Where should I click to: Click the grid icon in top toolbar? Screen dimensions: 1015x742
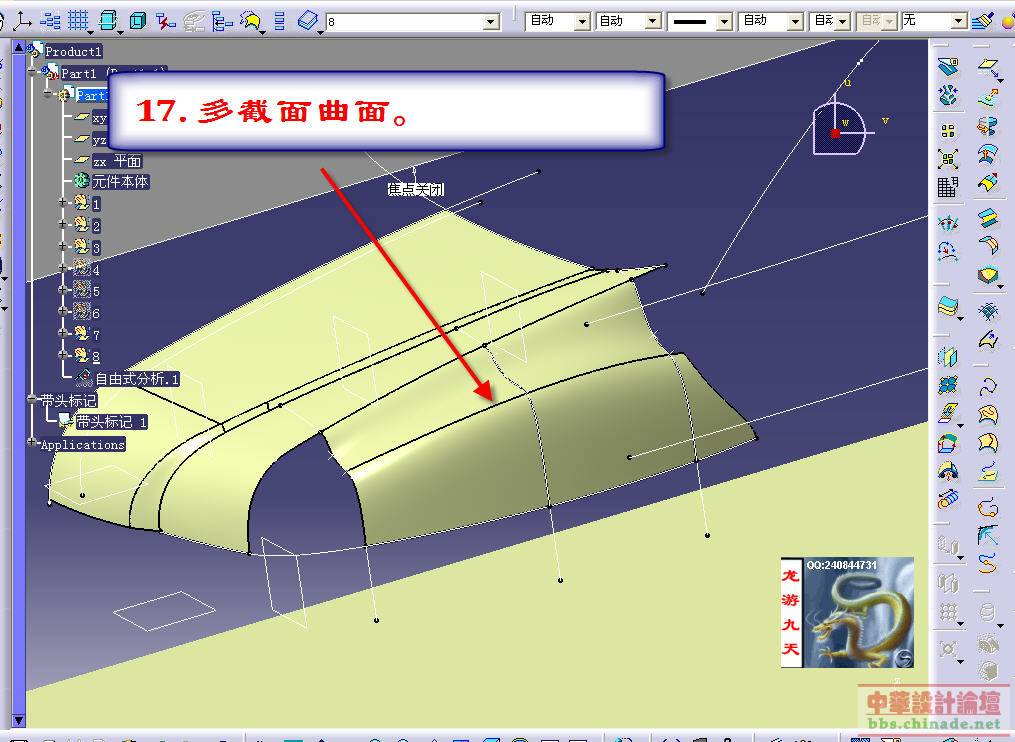pyautogui.click(x=79, y=20)
